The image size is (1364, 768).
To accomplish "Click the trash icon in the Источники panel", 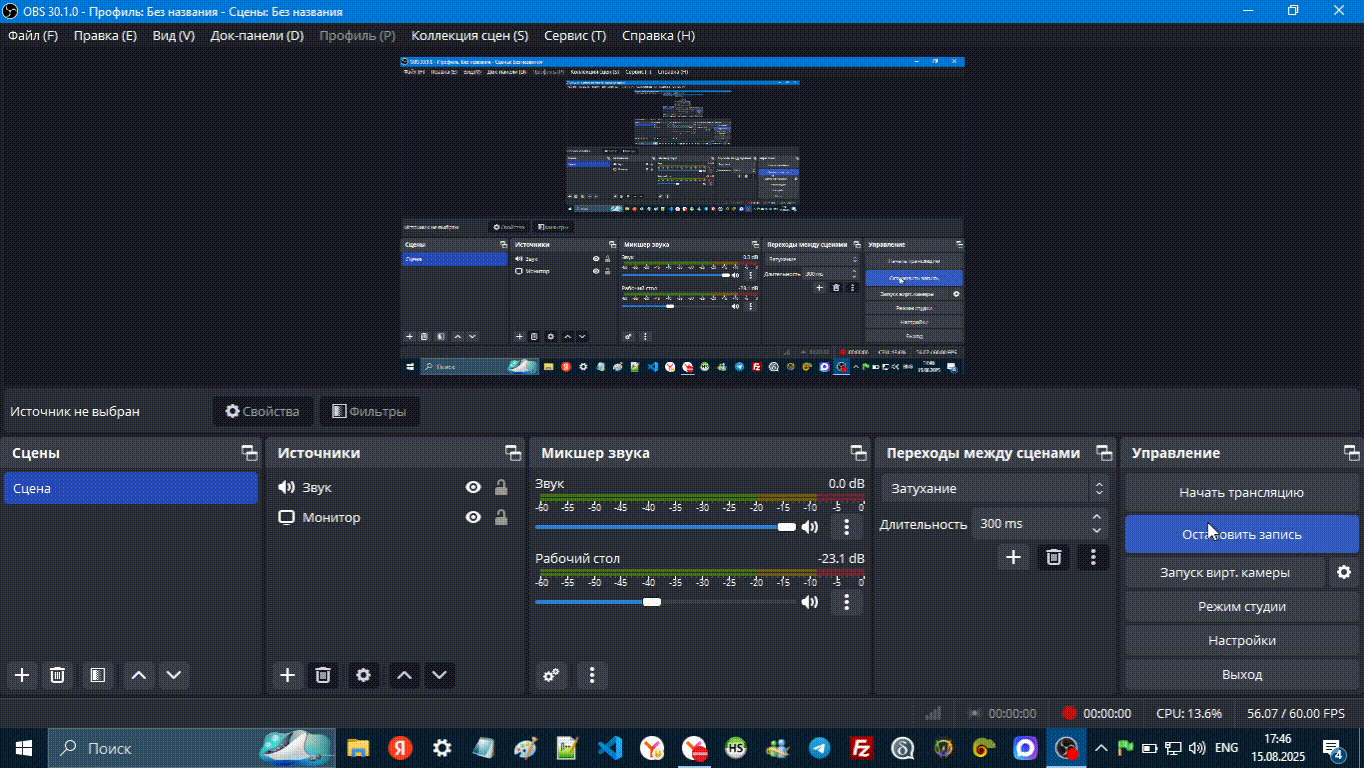I will [323, 675].
